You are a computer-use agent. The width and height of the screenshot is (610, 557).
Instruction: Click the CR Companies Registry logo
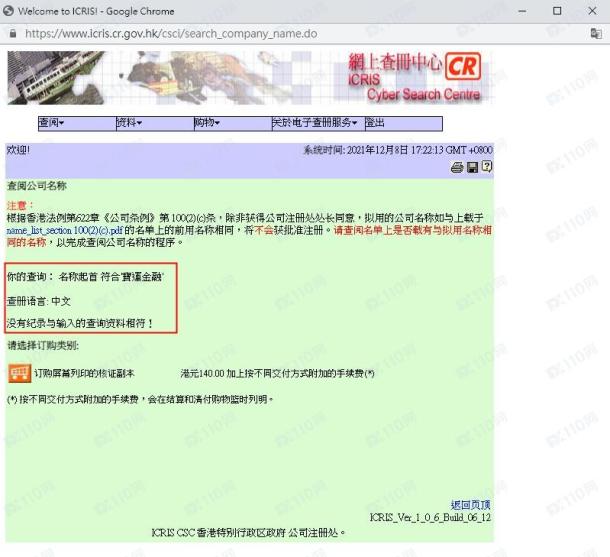point(463,66)
